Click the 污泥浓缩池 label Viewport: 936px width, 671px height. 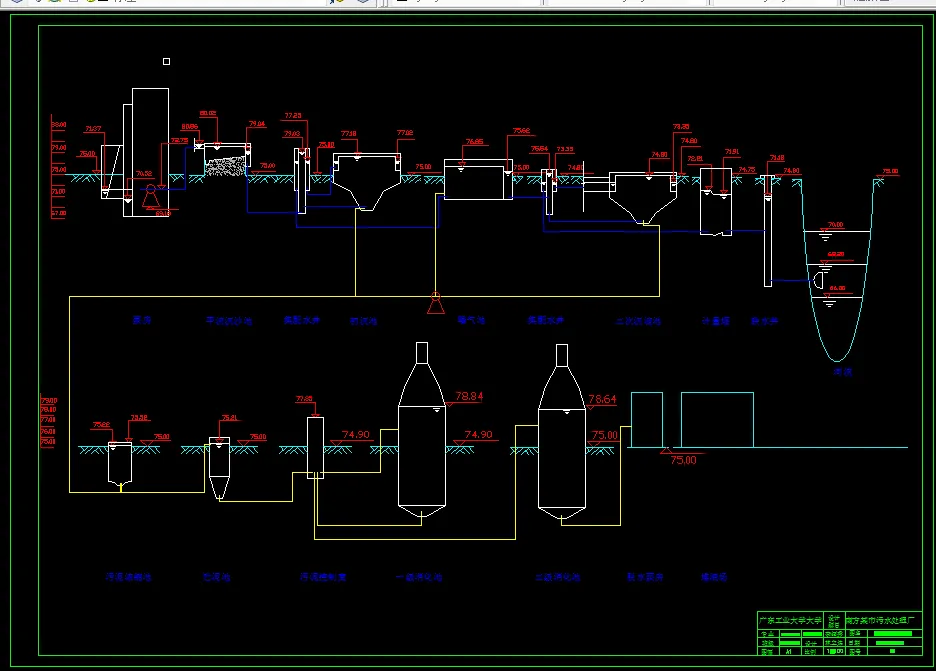[128, 577]
